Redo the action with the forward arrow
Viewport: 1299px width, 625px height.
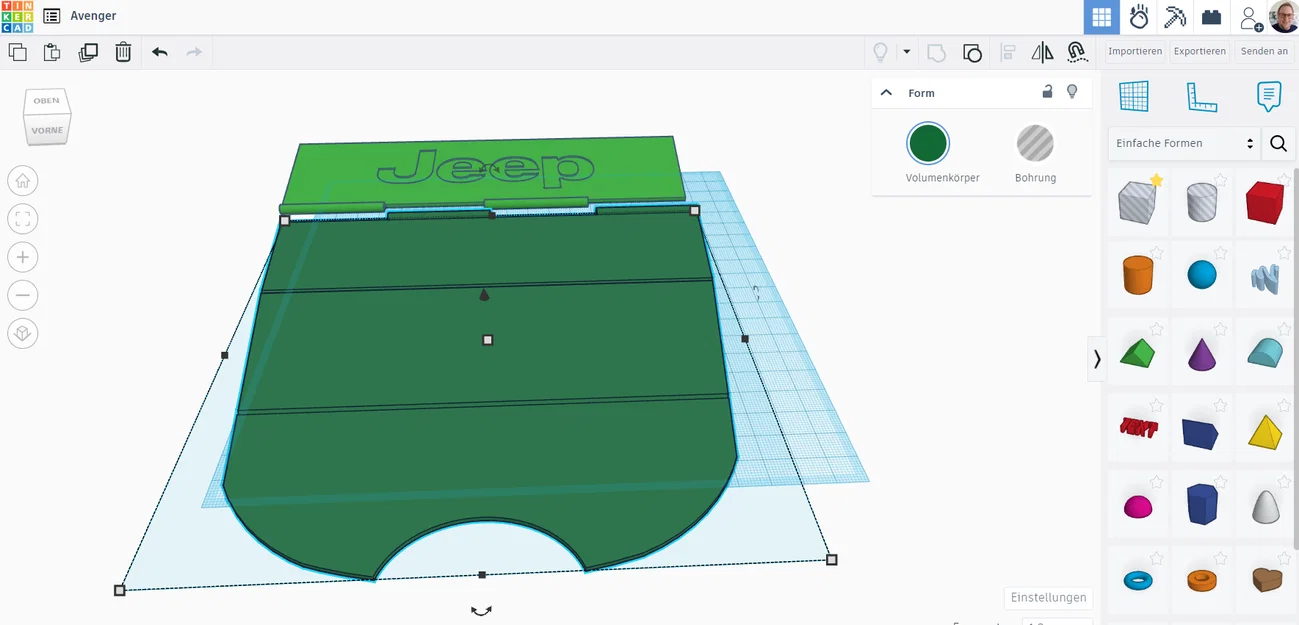point(194,52)
